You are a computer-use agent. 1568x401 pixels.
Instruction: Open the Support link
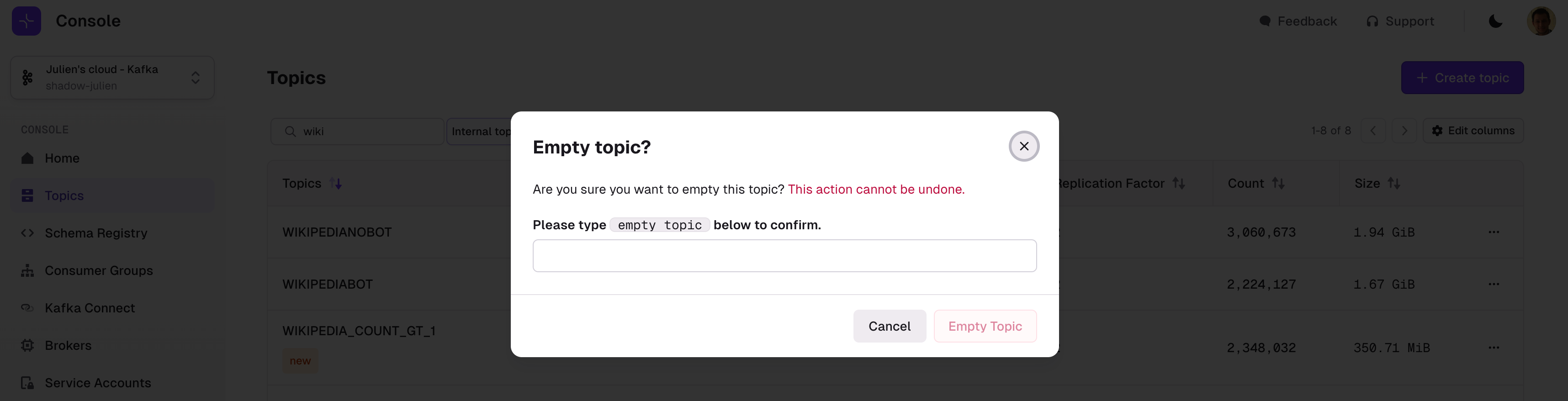(x=1400, y=21)
